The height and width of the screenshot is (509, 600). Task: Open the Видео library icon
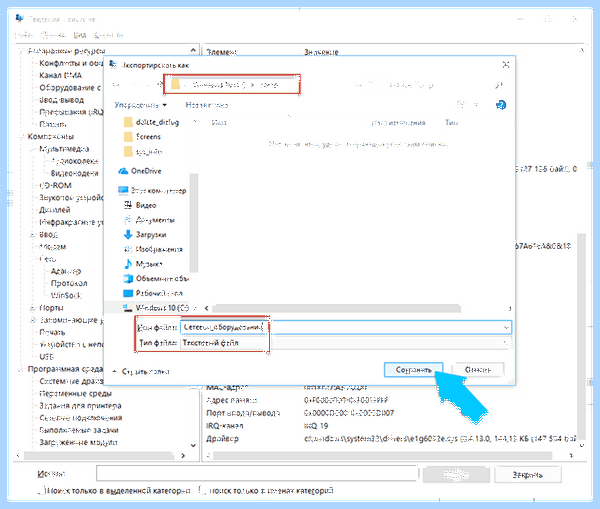tap(128, 205)
